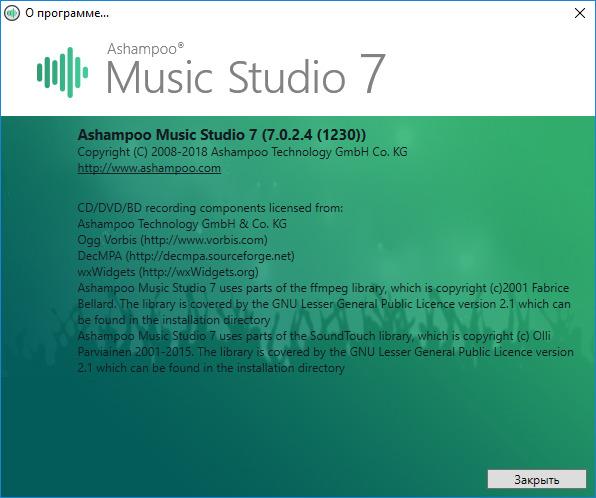This screenshot has width=596, height=498.
Task: Click the 'Ashampoo Music Studio 7 (7.0.2.4 (1230))' version text
Action: (222, 135)
